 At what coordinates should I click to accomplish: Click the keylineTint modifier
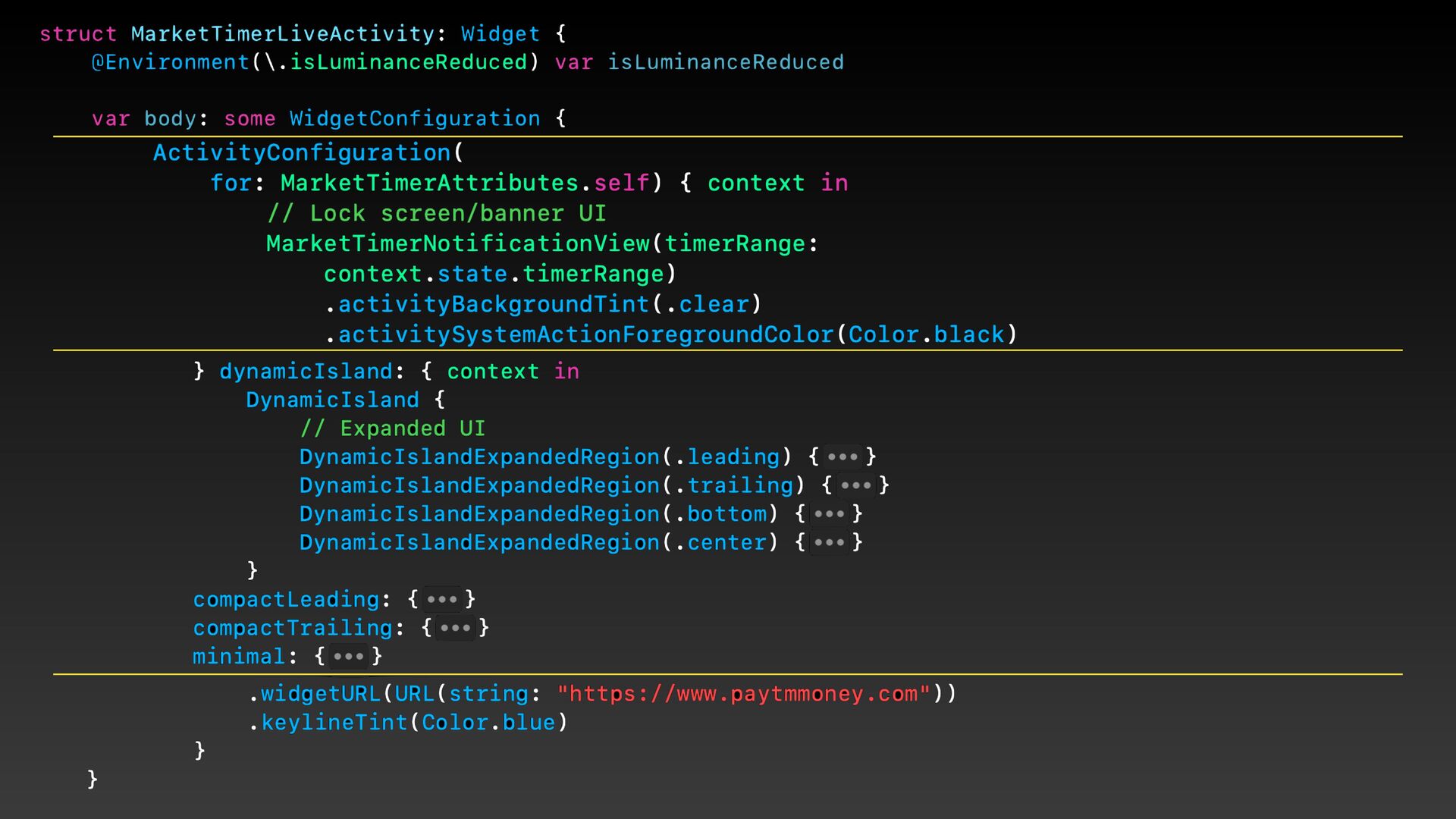point(334,723)
